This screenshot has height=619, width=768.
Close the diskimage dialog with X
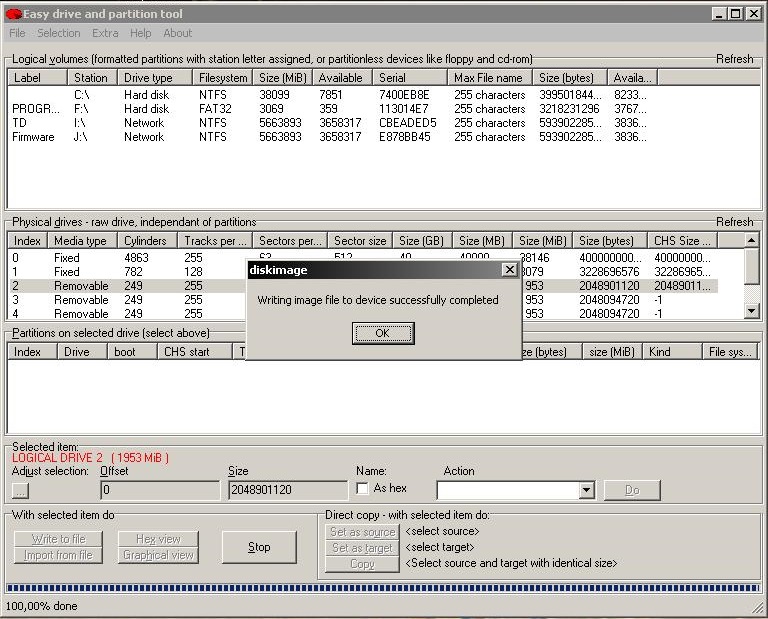click(509, 270)
